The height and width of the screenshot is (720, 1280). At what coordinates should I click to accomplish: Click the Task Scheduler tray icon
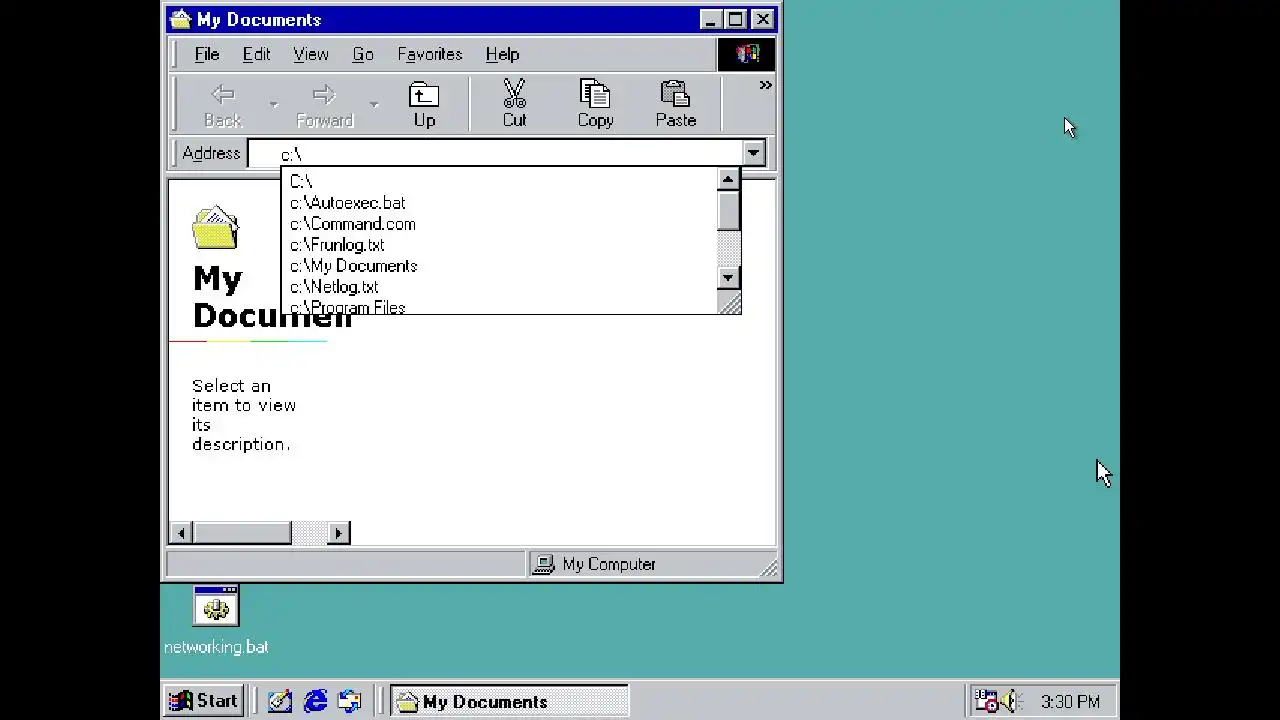[x=987, y=701]
